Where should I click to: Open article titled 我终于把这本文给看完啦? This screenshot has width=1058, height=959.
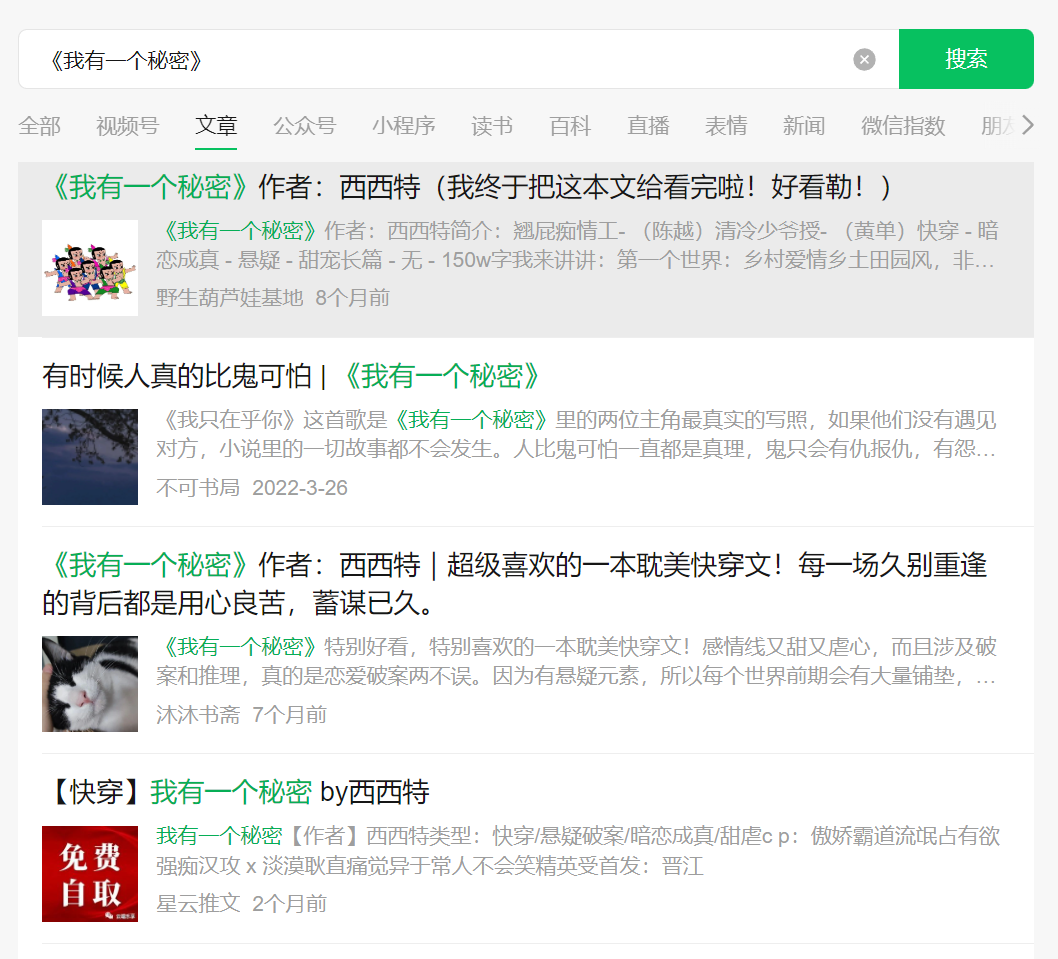click(471, 187)
